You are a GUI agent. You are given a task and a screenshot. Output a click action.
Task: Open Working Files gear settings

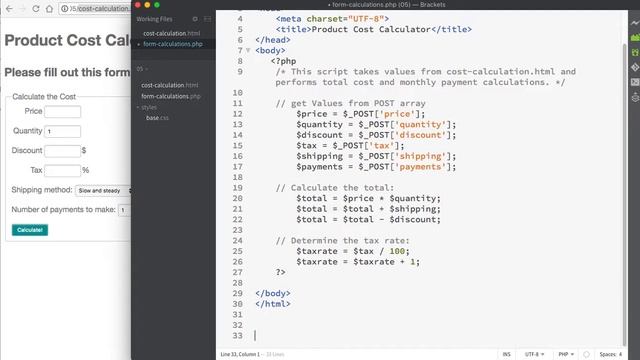(x=195, y=19)
